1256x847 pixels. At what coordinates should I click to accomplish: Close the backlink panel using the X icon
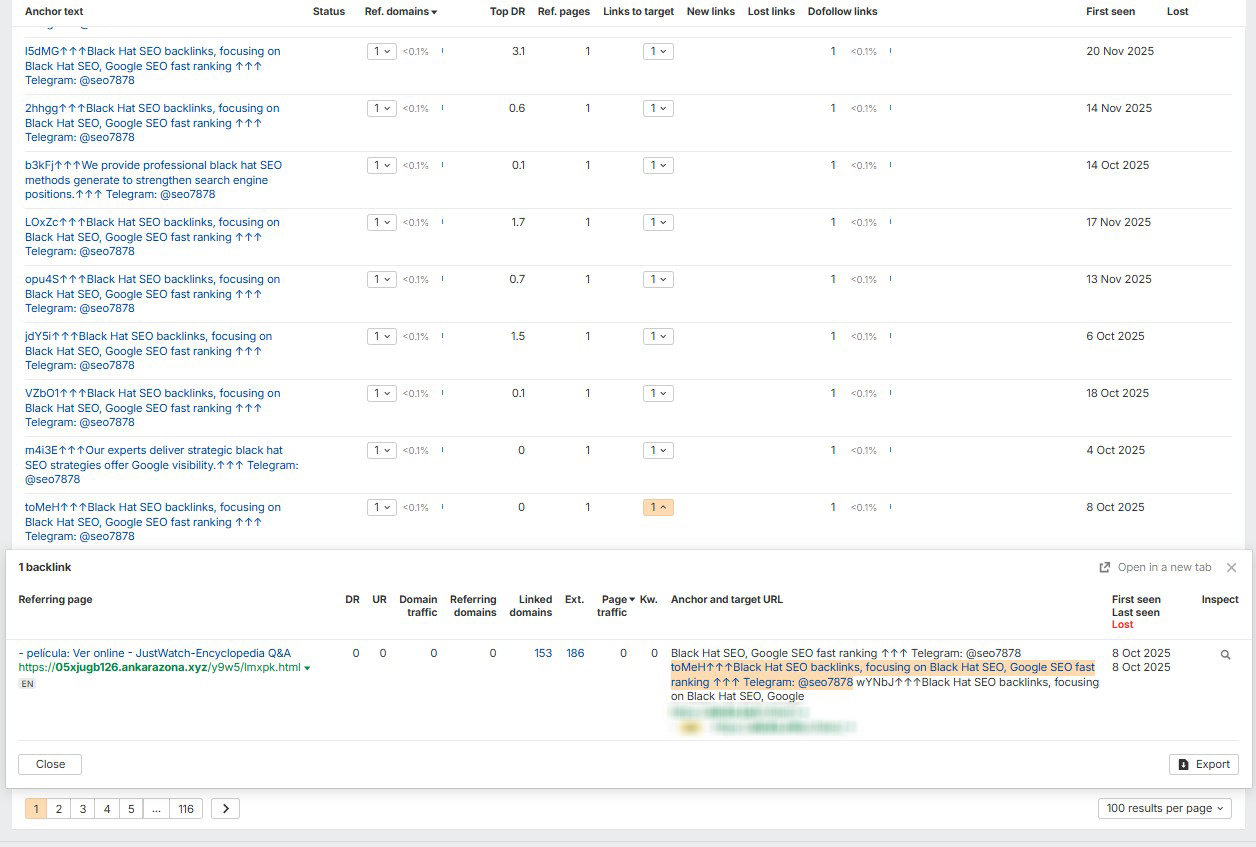(1231, 568)
